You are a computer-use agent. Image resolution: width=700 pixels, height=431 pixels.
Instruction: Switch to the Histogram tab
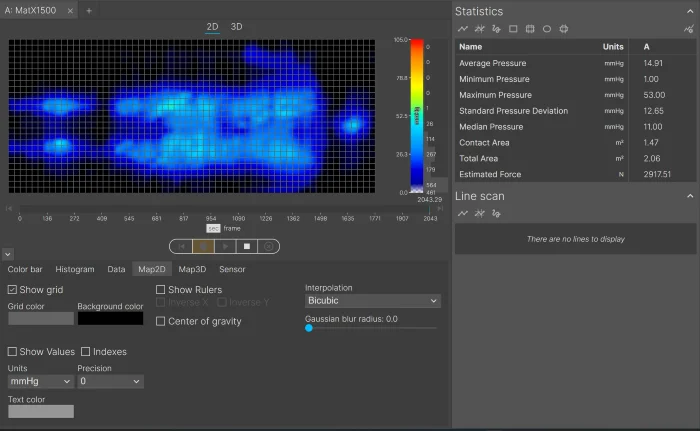74,269
